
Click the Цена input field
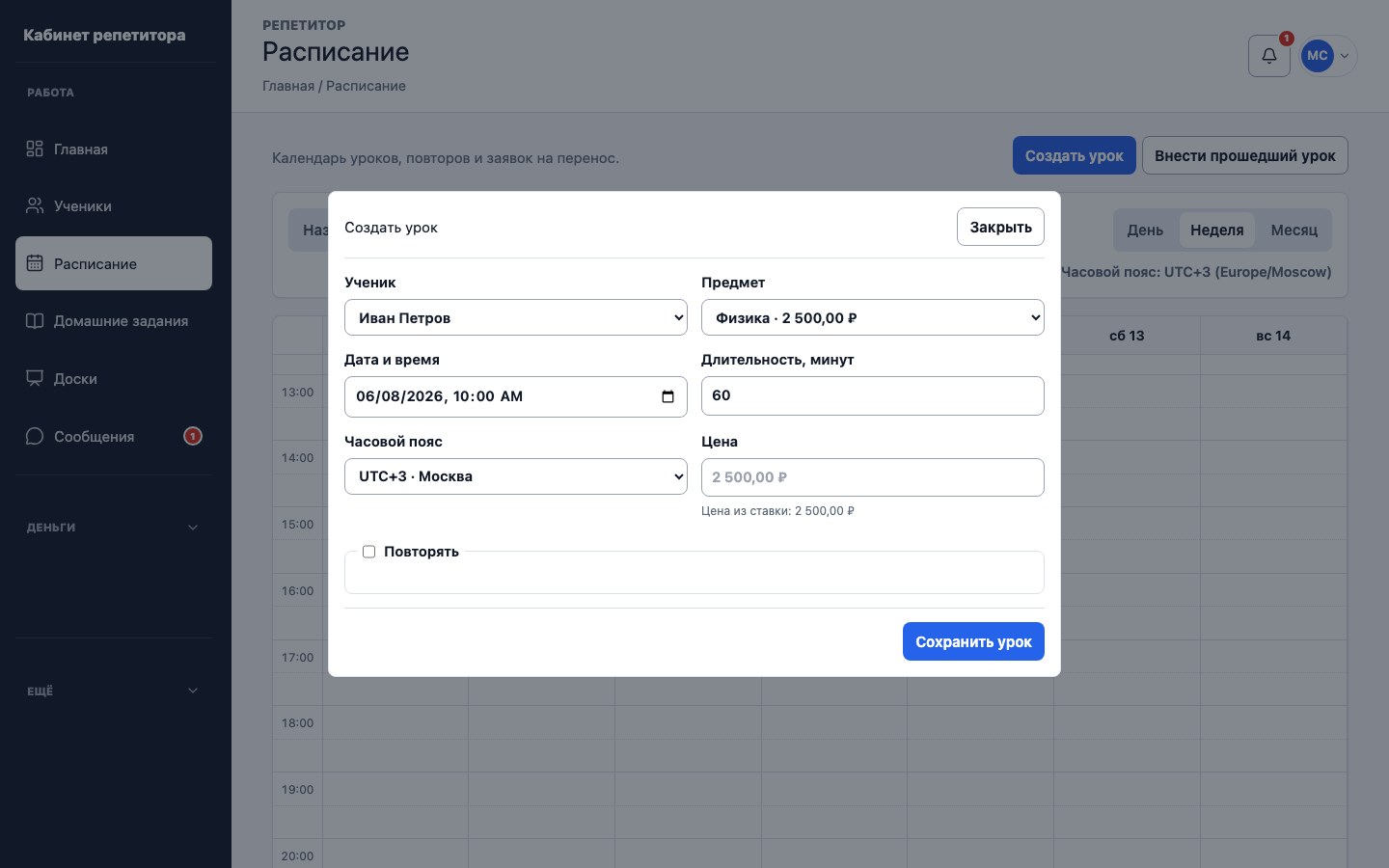pos(873,477)
